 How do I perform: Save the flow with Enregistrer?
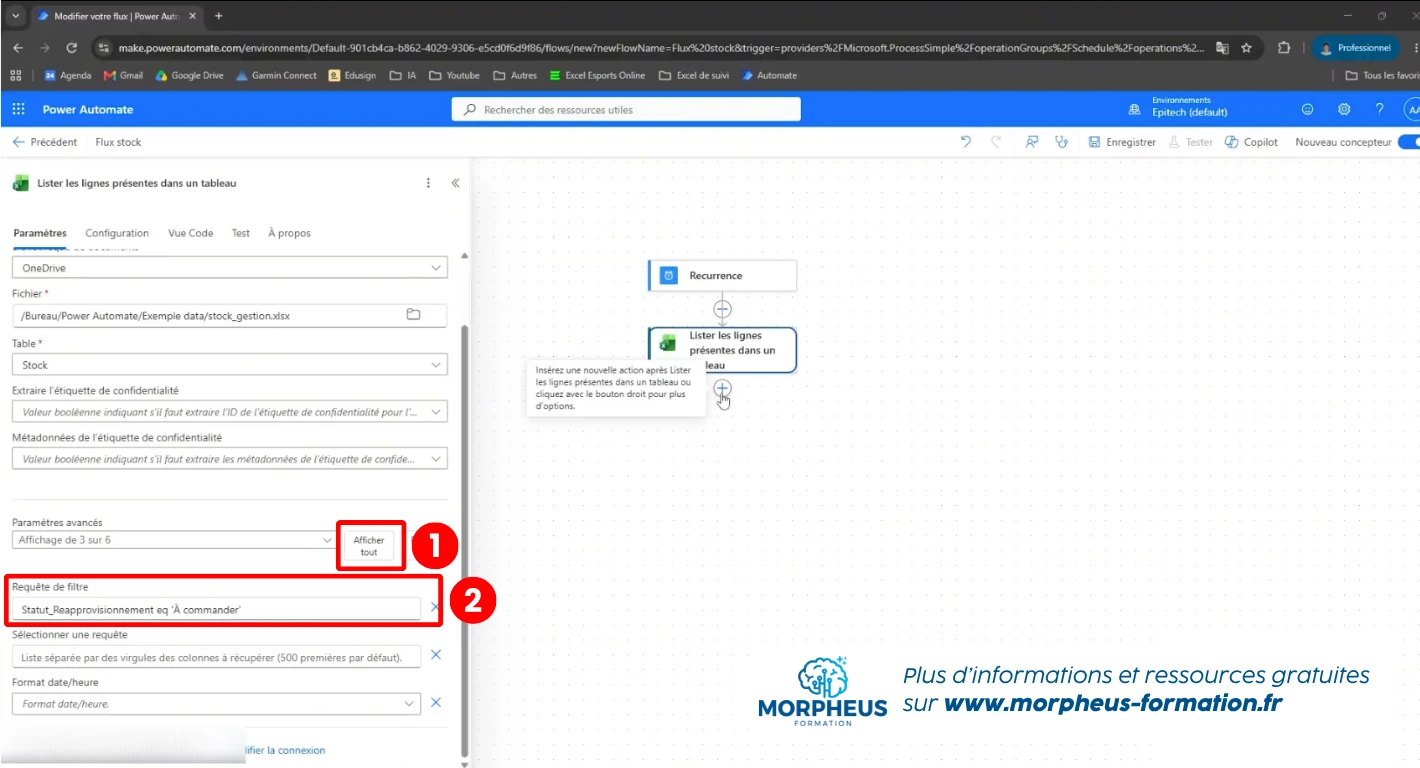(1122, 142)
